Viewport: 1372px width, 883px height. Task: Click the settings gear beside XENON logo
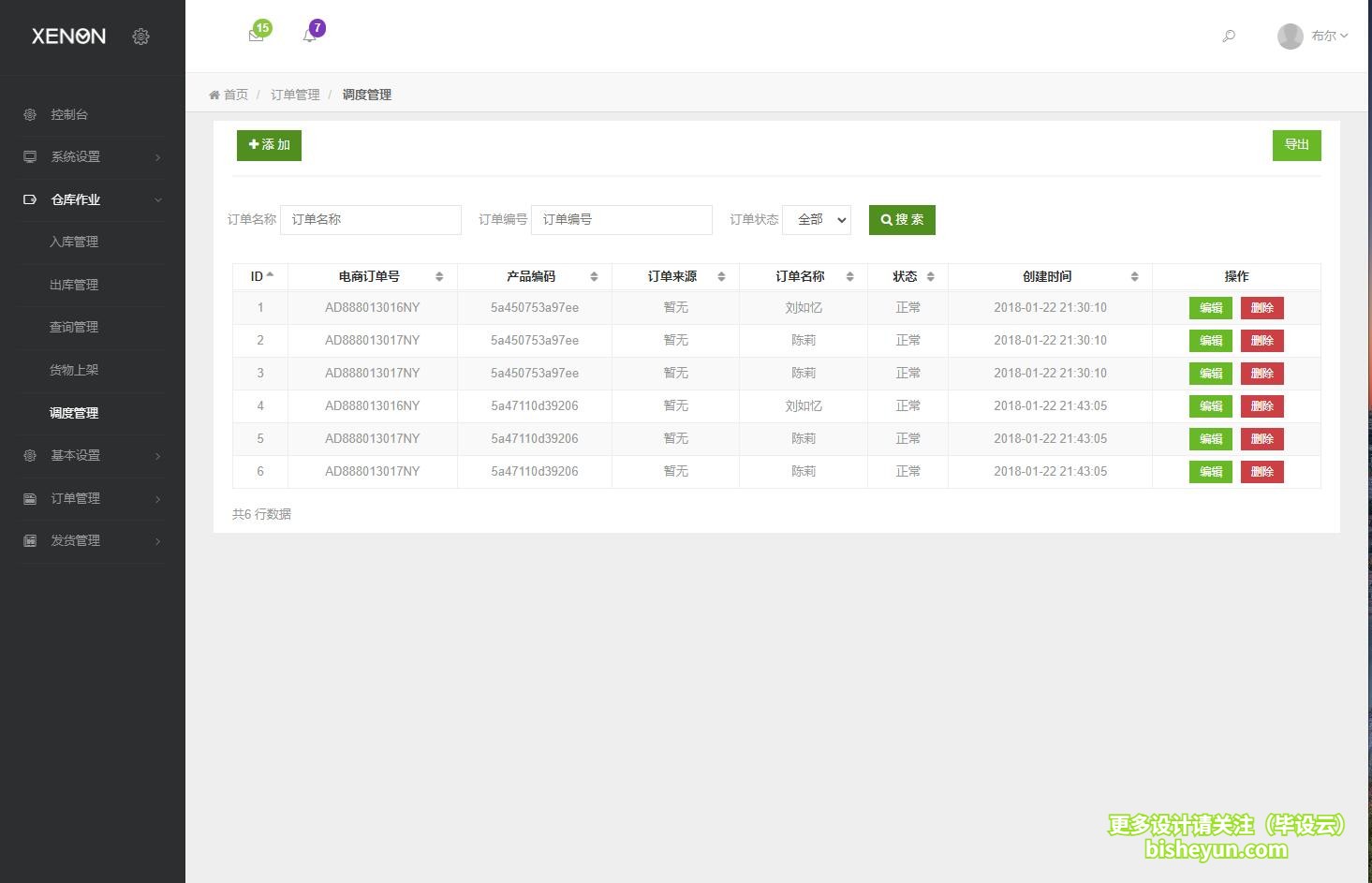[x=140, y=37]
